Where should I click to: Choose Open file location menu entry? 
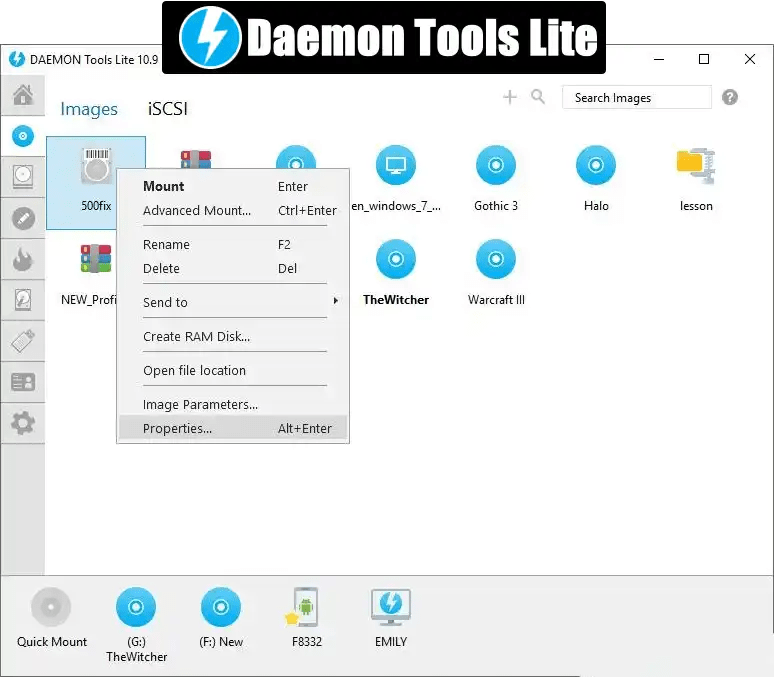(233, 370)
